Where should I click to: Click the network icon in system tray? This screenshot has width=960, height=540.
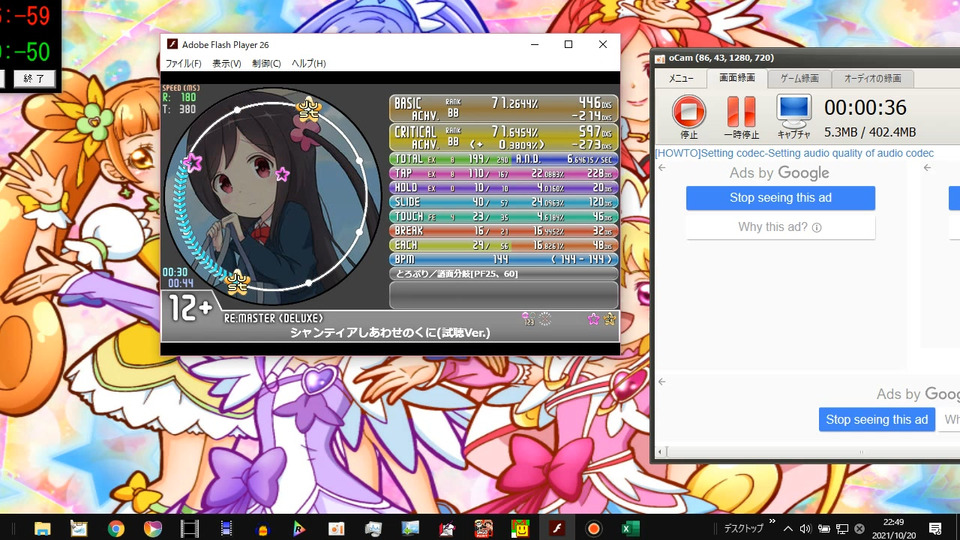click(842, 528)
